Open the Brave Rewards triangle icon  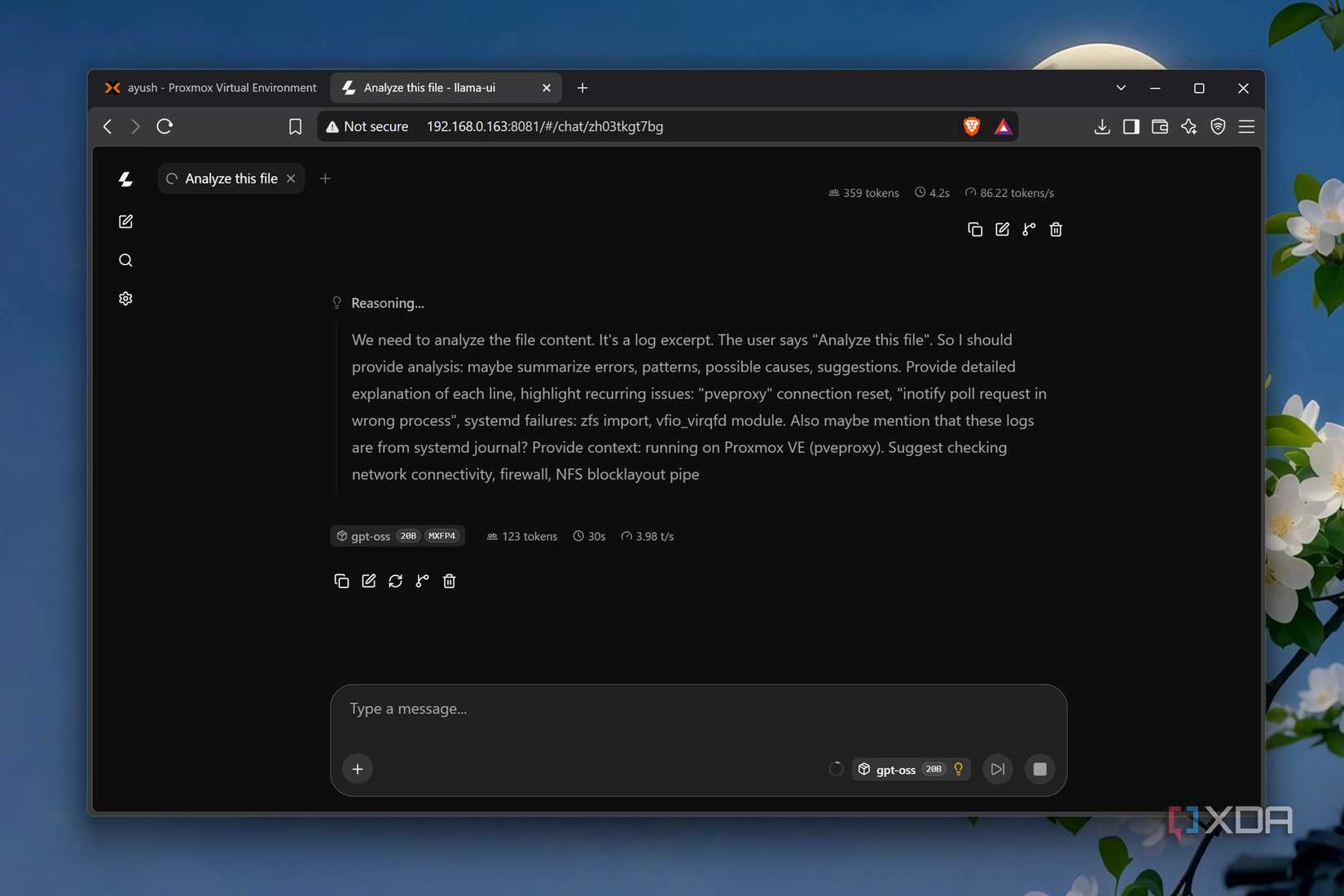tap(1003, 126)
